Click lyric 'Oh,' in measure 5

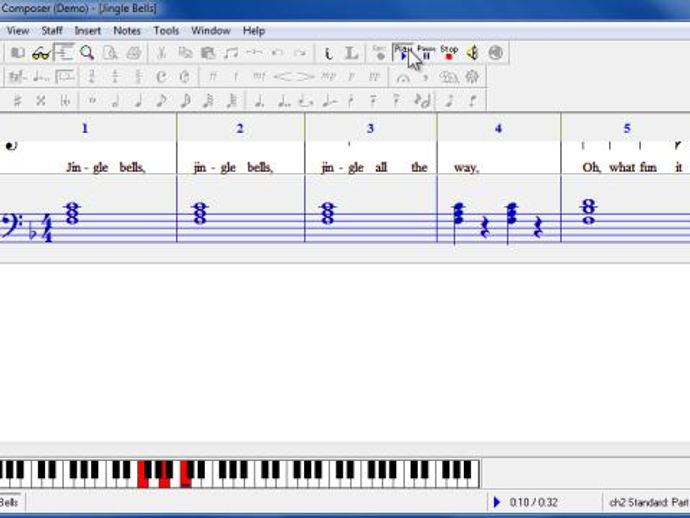pos(591,168)
